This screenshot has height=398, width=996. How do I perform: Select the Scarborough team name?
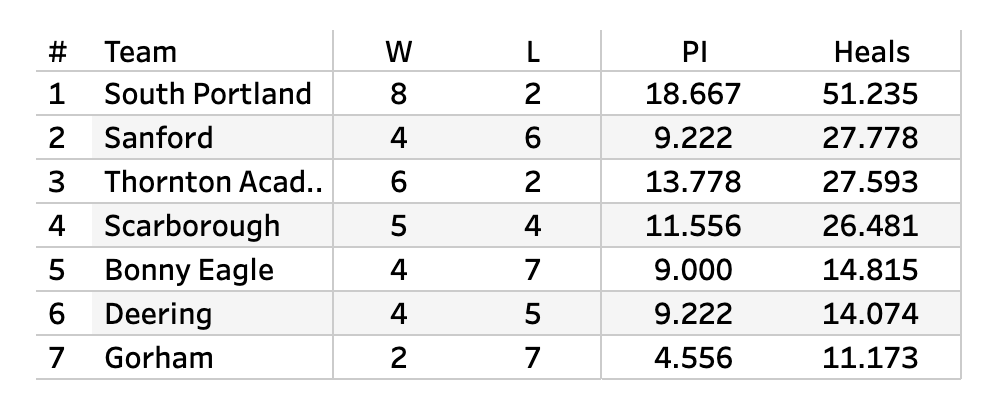(x=192, y=227)
